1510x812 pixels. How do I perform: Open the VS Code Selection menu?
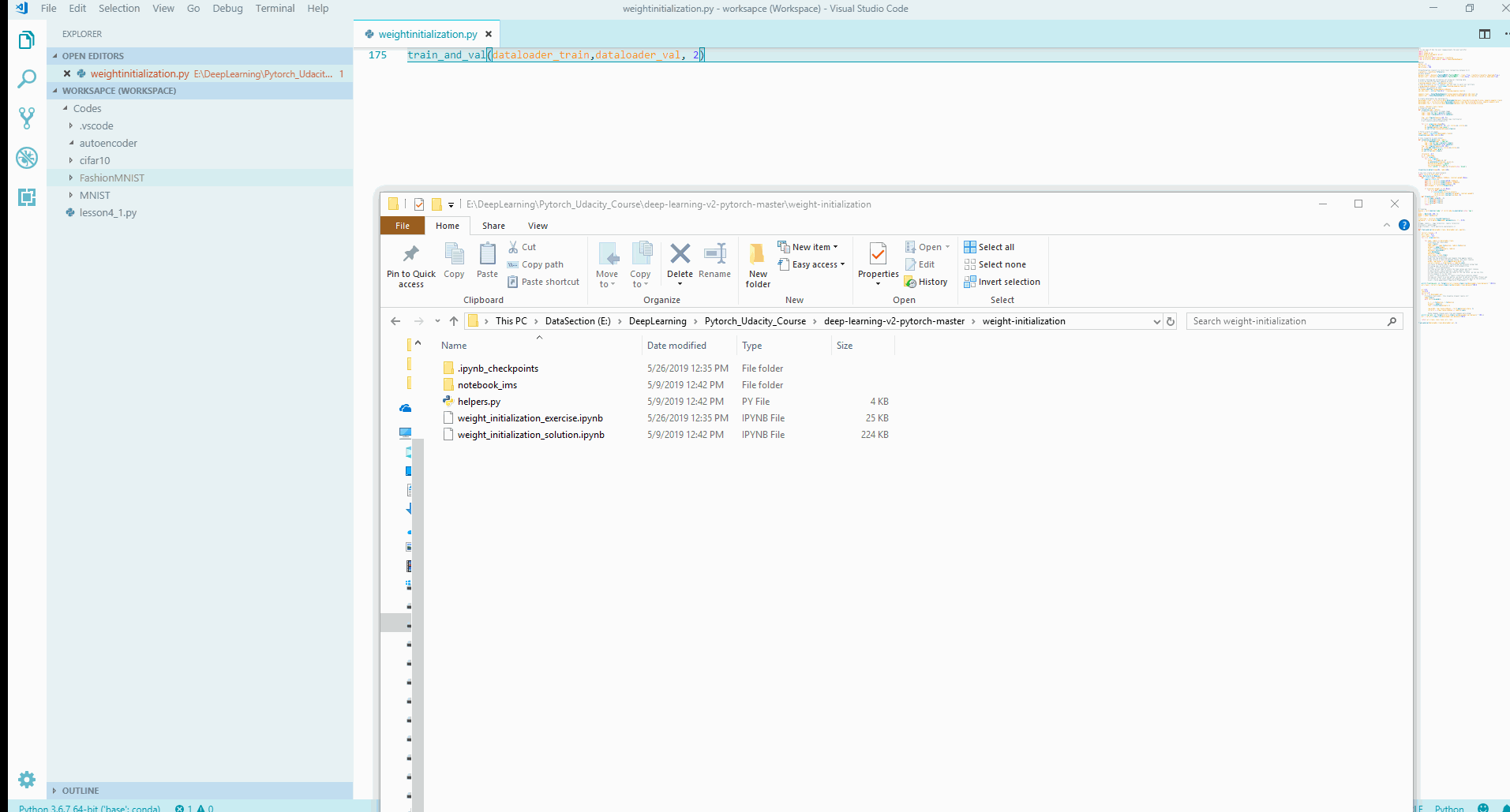click(x=119, y=9)
